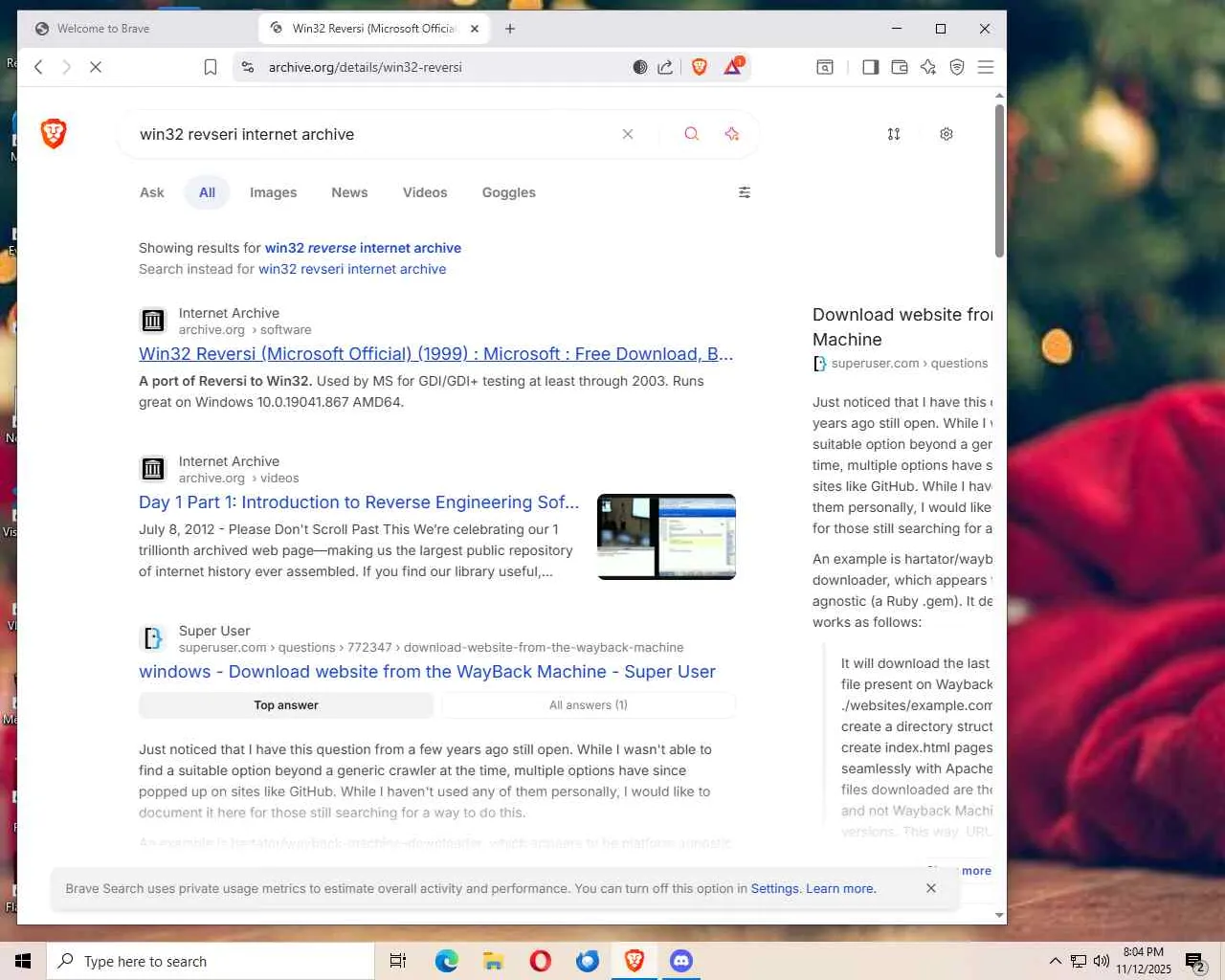Click Super User result favicon
The image size is (1225, 980).
(x=153, y=638)
